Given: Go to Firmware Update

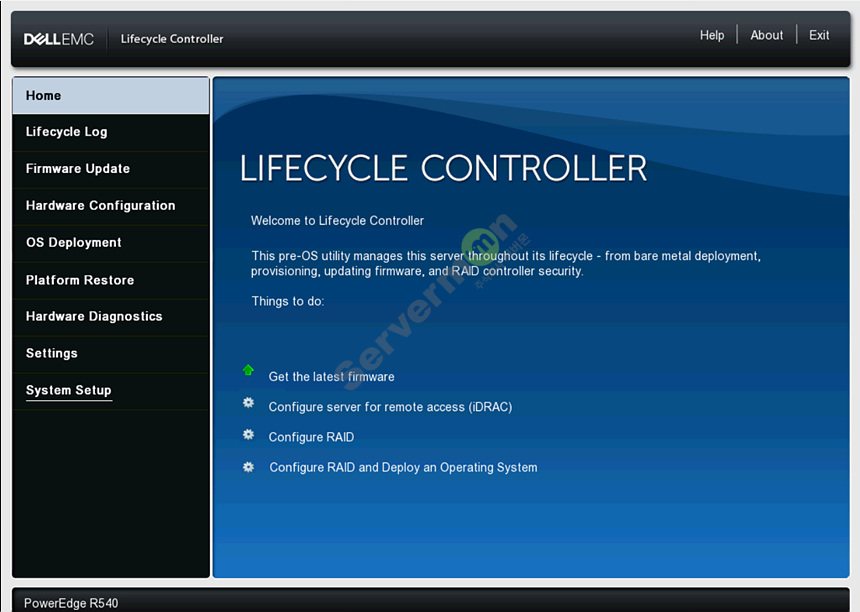Looking at the screenshot, I should click(x=111, y=169).
